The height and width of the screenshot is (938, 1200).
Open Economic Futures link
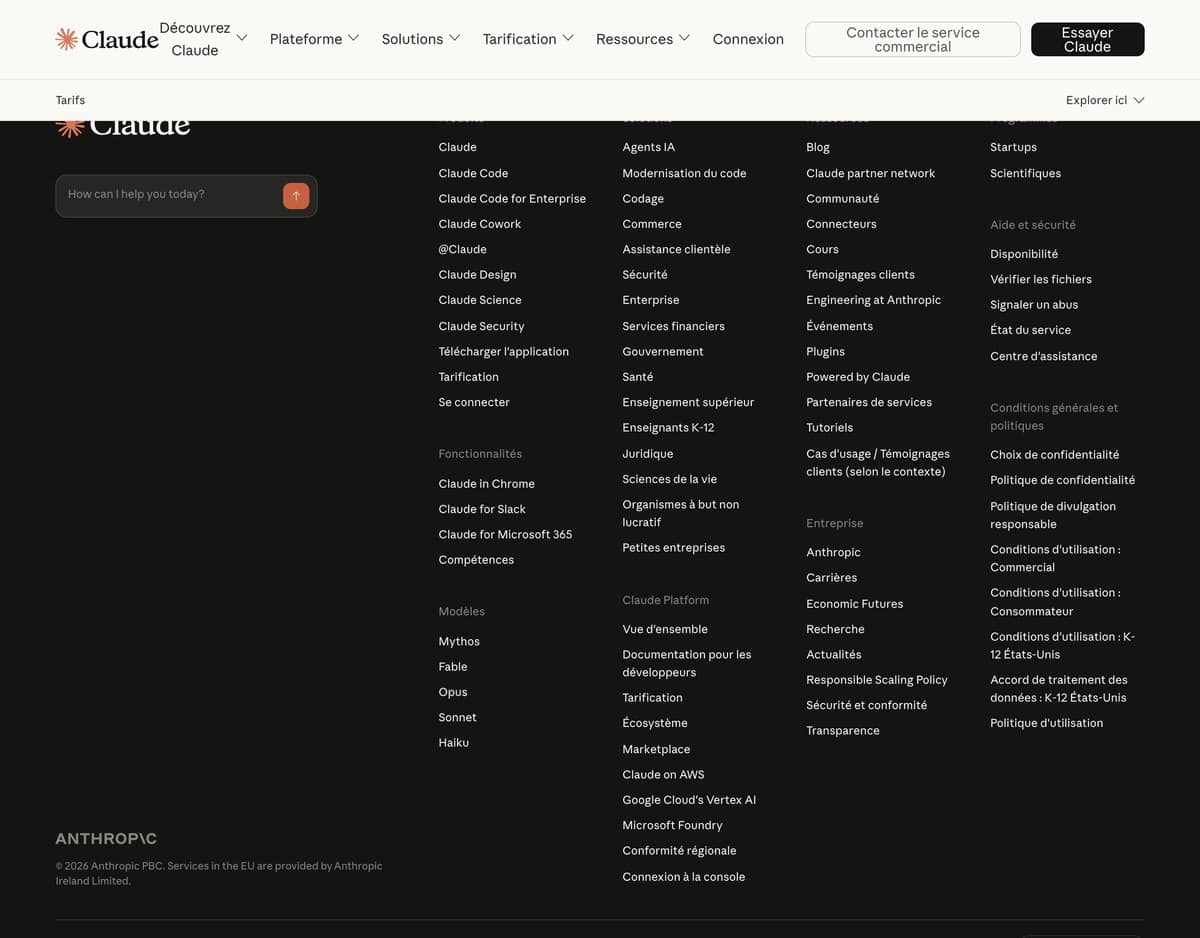coord(854,604)
